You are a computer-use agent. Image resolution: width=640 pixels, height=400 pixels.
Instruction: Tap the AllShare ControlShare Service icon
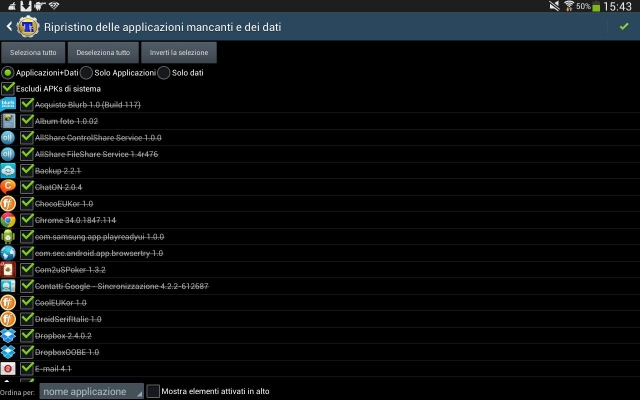tap(8, 138)
